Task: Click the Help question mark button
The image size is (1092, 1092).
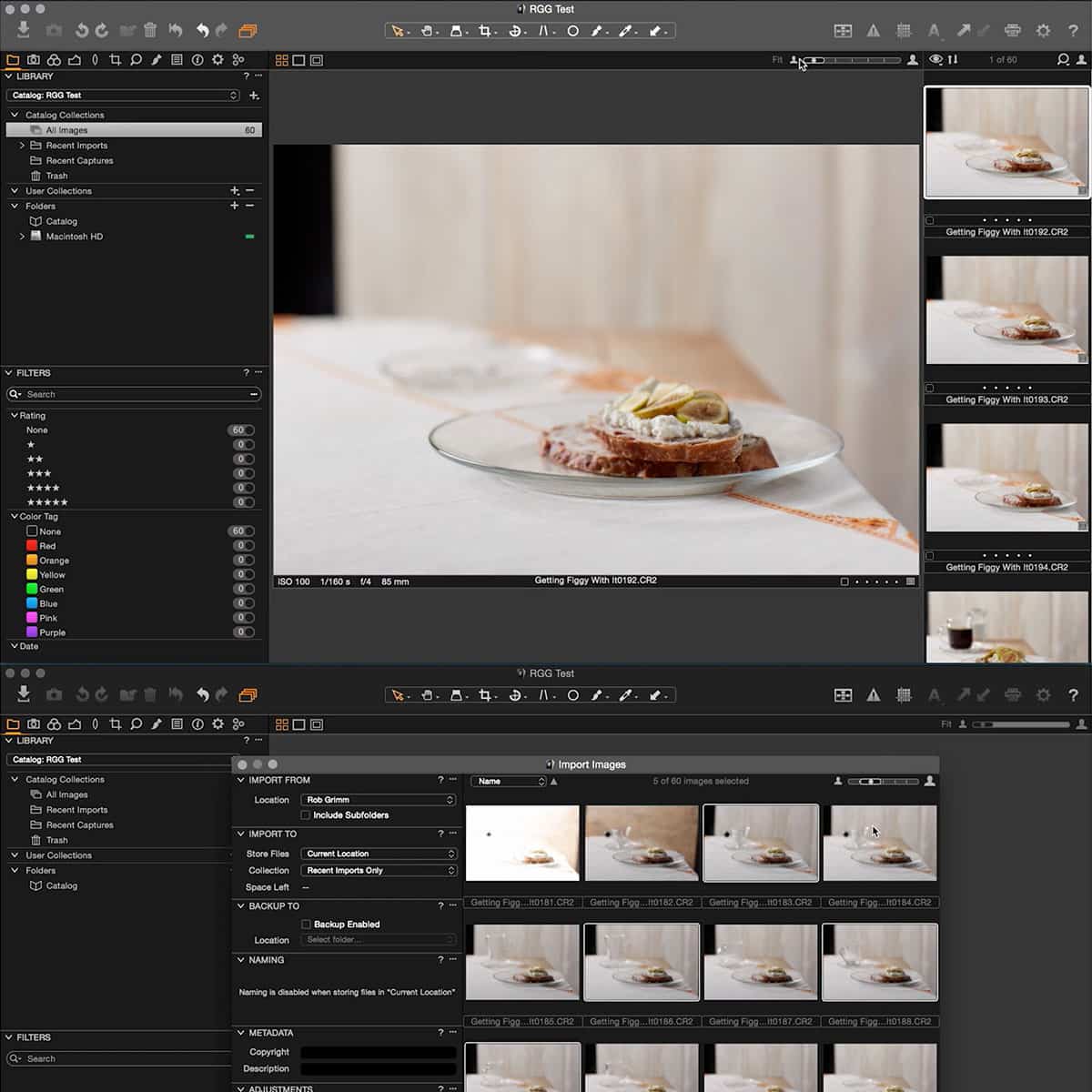Action: (x=1074, y=30)
